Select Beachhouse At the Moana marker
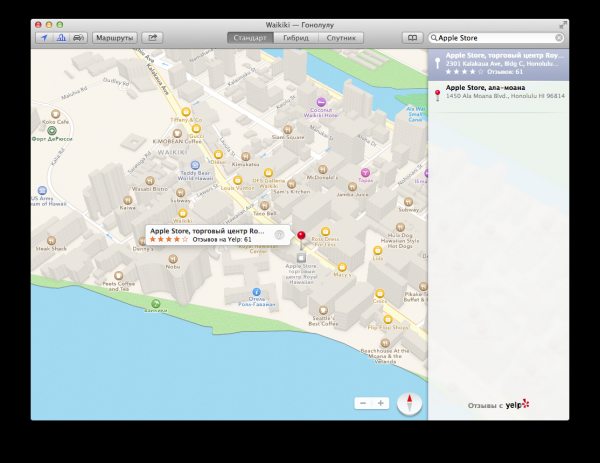 [x=385, y=343]
